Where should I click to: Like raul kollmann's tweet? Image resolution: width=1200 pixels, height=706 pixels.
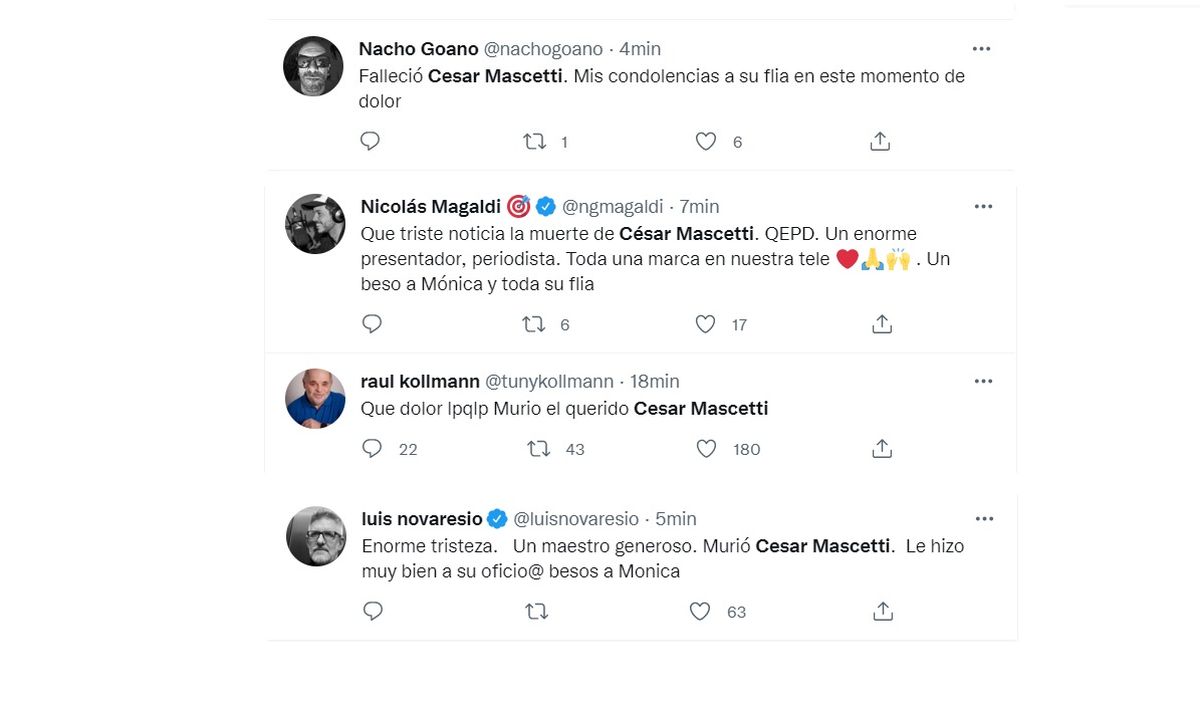click(706, 449)
